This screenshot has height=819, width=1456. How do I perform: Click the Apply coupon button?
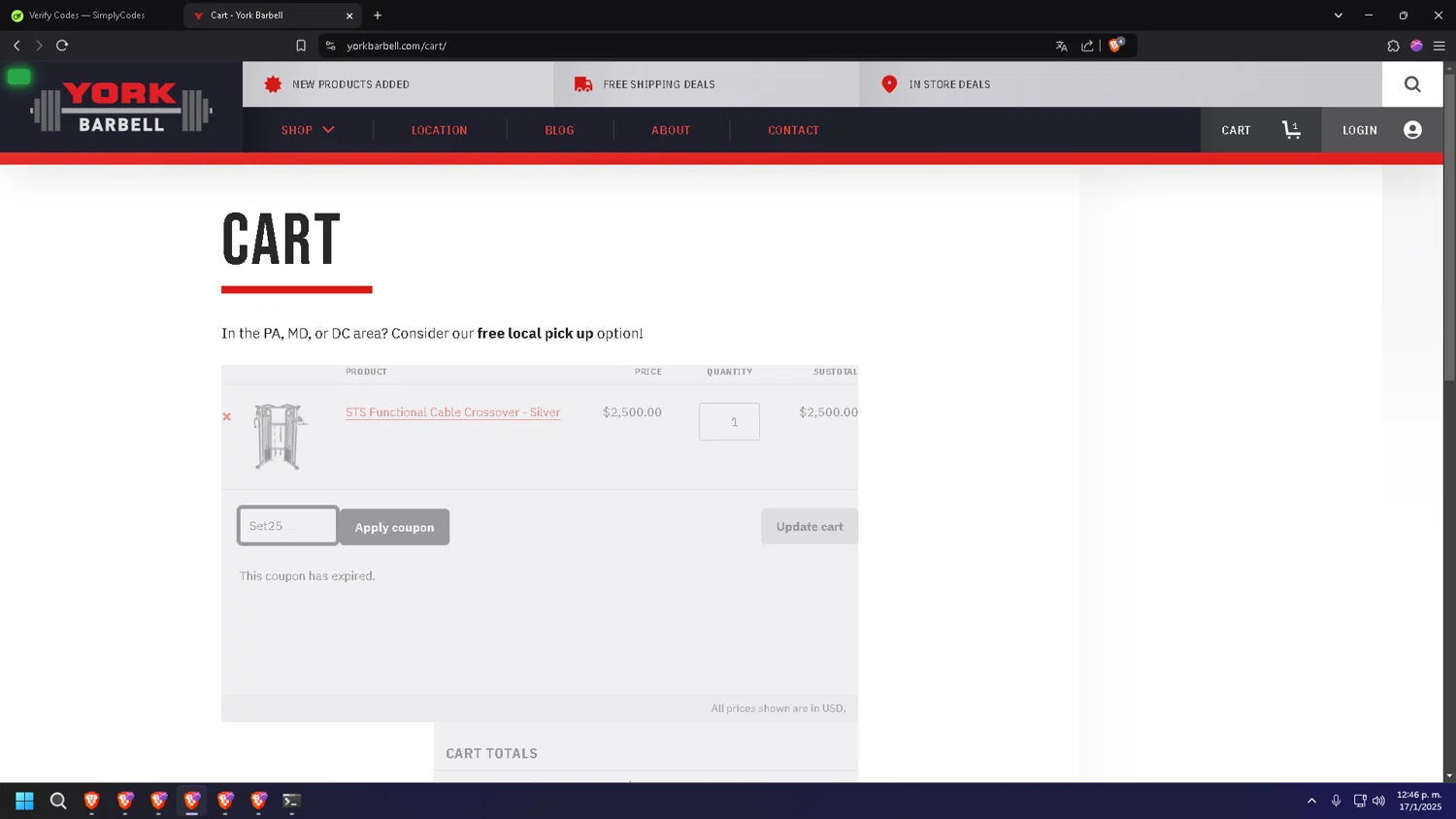394,527
